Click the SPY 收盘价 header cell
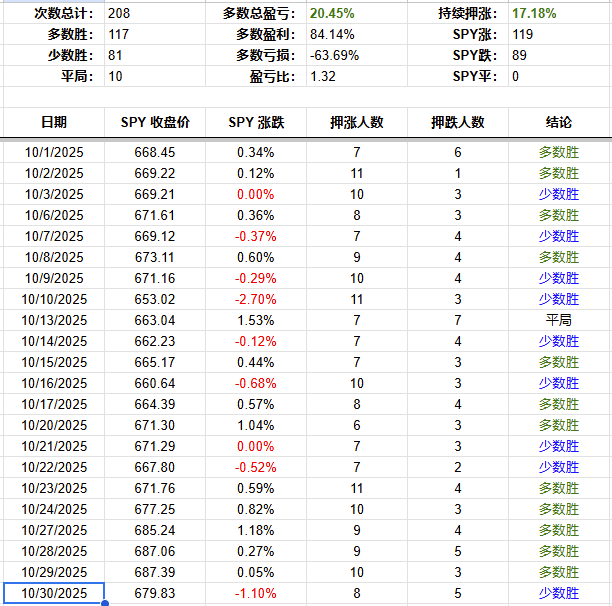The height and width of the screenshot is (606, 612). click(x=155, y=122)
